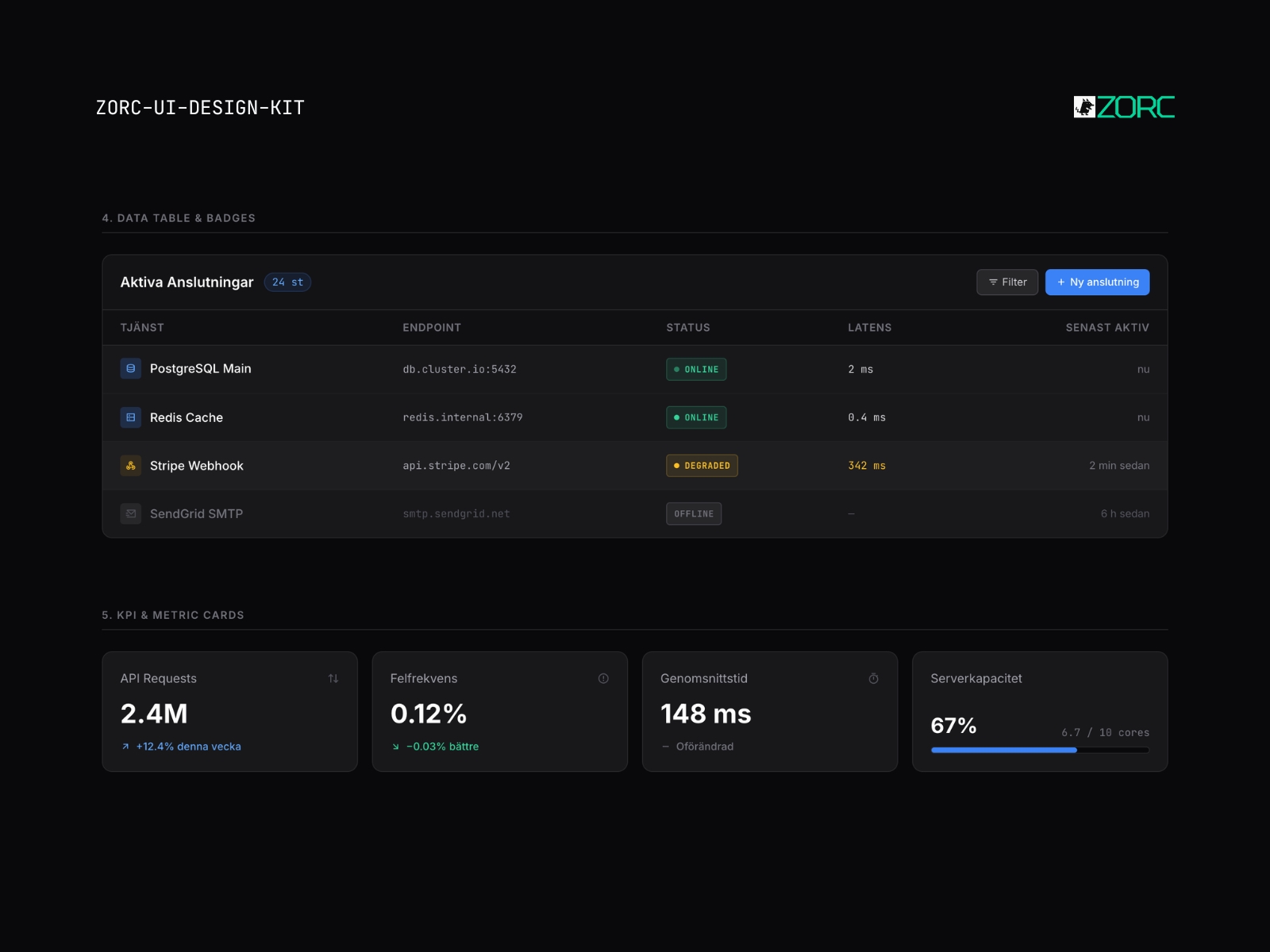Click the ZORC logo in the header
Image resolution: width=1270 pixels, height=952 pixels.
(x=1124, y=107)
